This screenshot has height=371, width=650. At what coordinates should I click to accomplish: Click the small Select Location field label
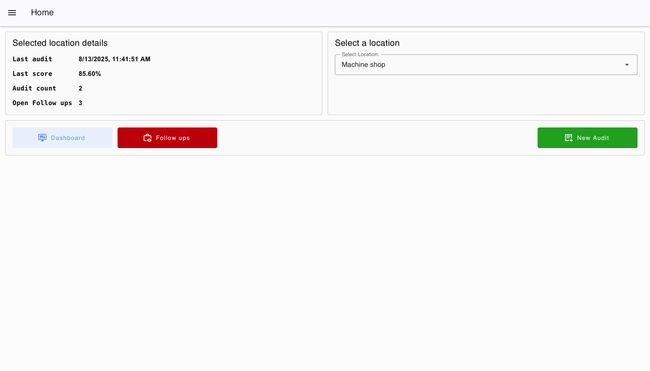point(360,54)
